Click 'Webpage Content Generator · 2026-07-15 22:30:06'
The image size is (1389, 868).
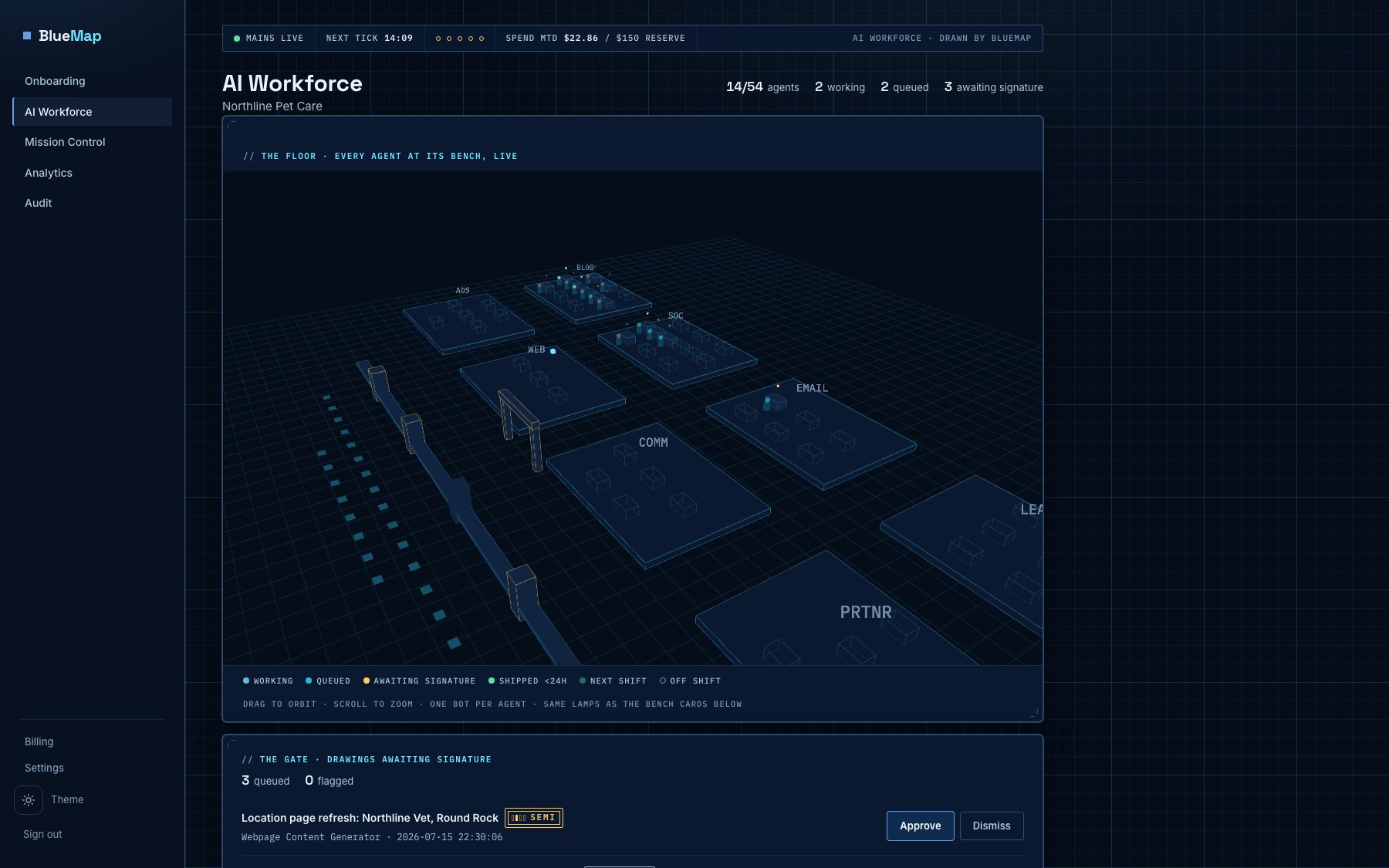372,837
